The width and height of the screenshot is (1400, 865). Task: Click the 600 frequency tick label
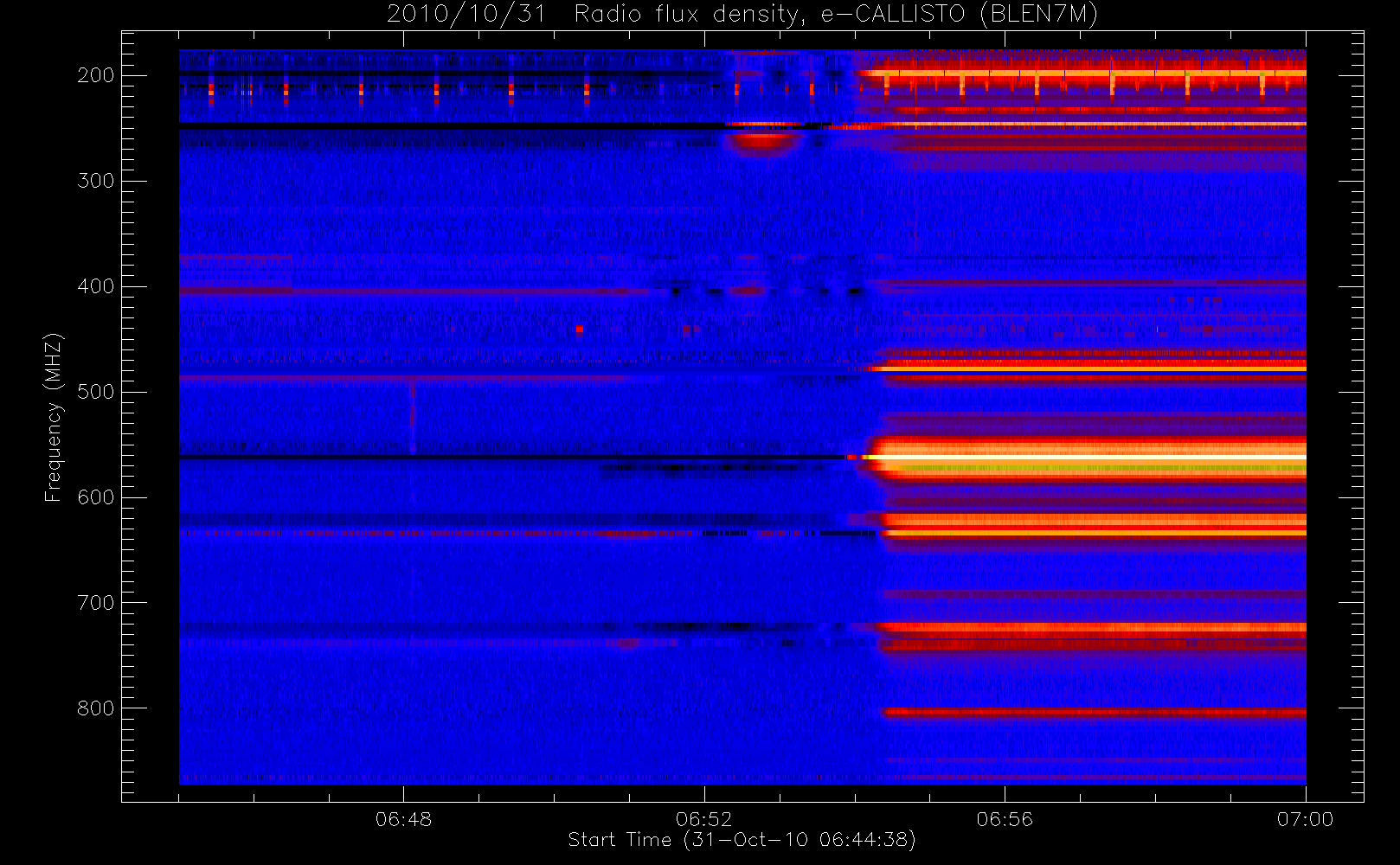[x=95, y=497]
